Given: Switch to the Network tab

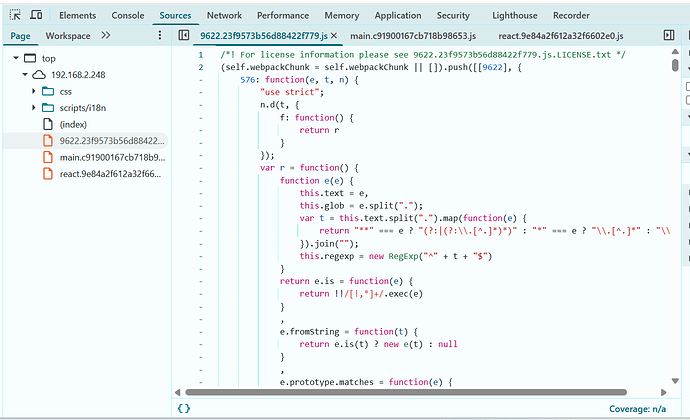Looking at the screenshot, I should click(224, 15).
